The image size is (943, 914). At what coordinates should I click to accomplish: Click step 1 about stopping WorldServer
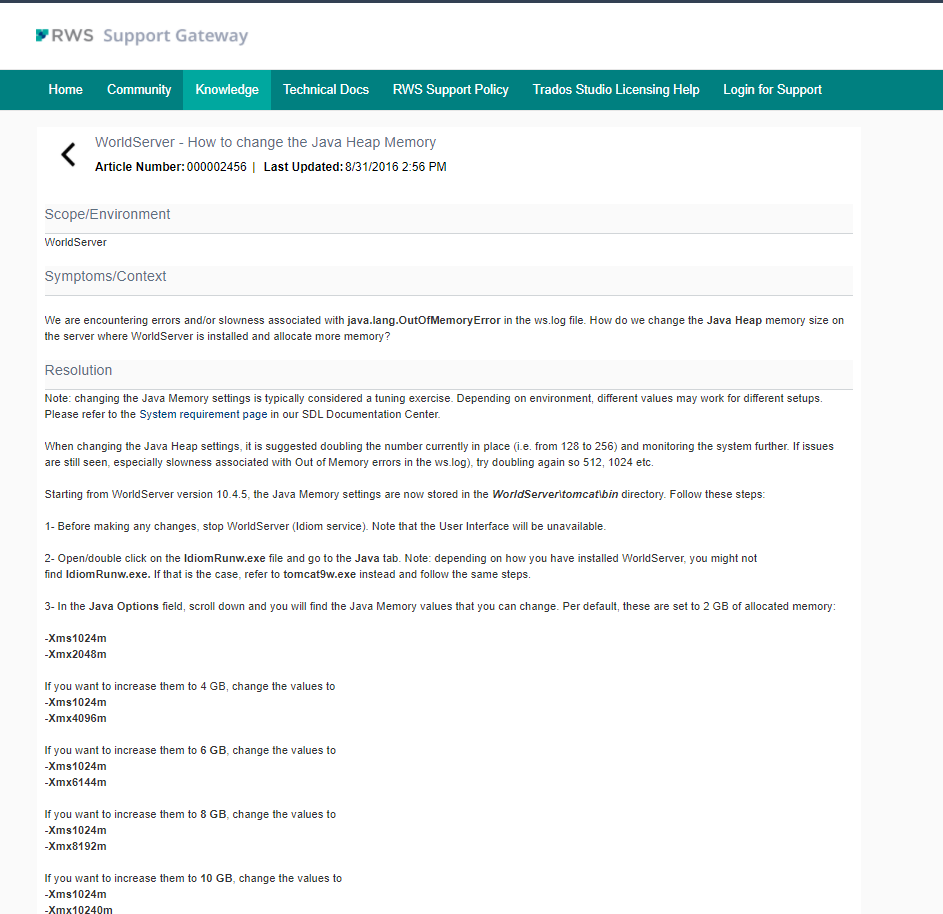(x=325, y=526)
